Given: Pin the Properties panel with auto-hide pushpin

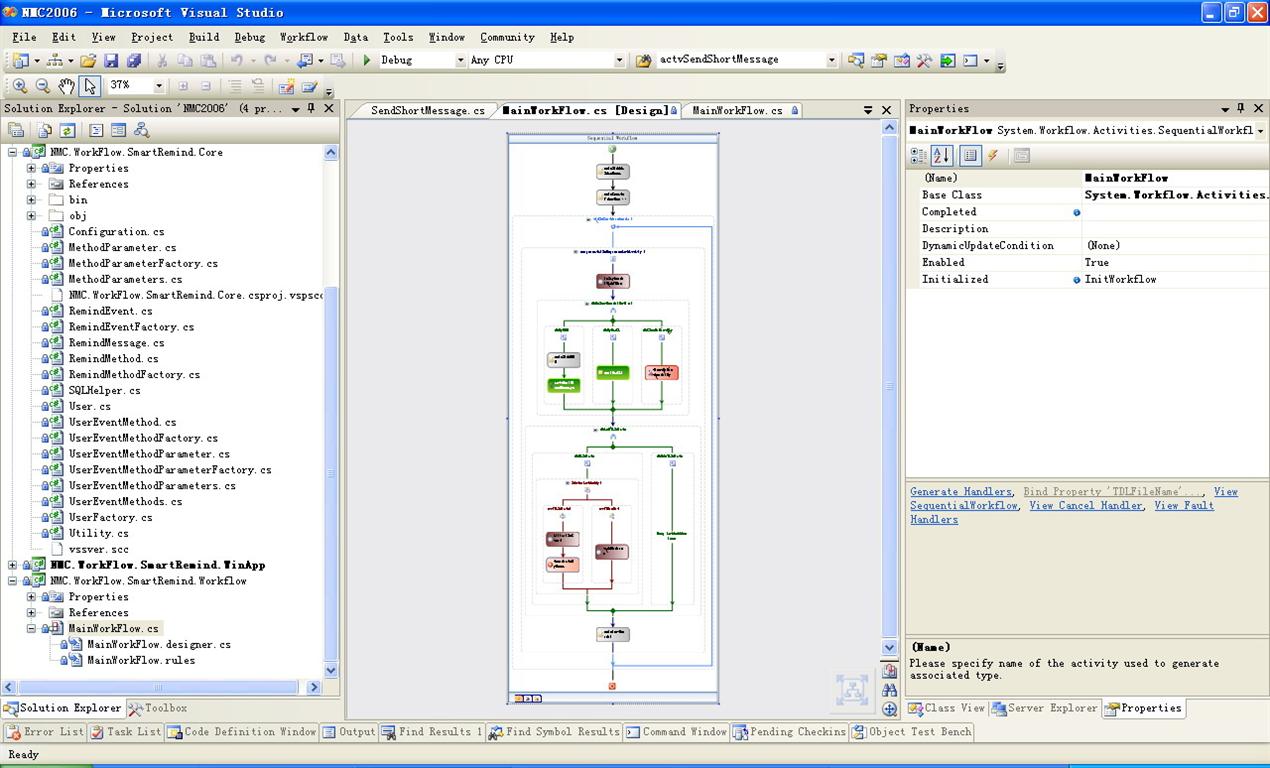Looking at the screenshot, I should click(1241, 108).
